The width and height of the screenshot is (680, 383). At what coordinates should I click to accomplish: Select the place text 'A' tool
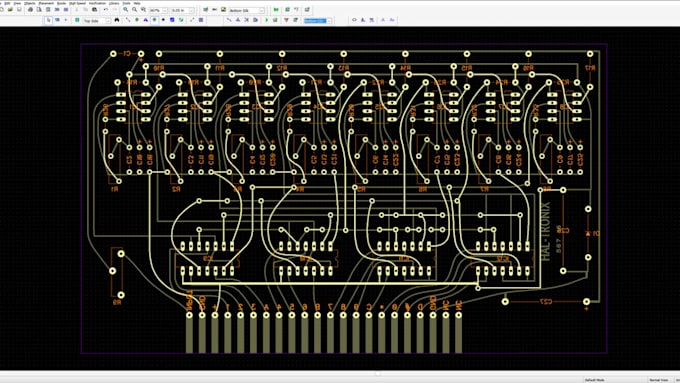click(146, 20)
